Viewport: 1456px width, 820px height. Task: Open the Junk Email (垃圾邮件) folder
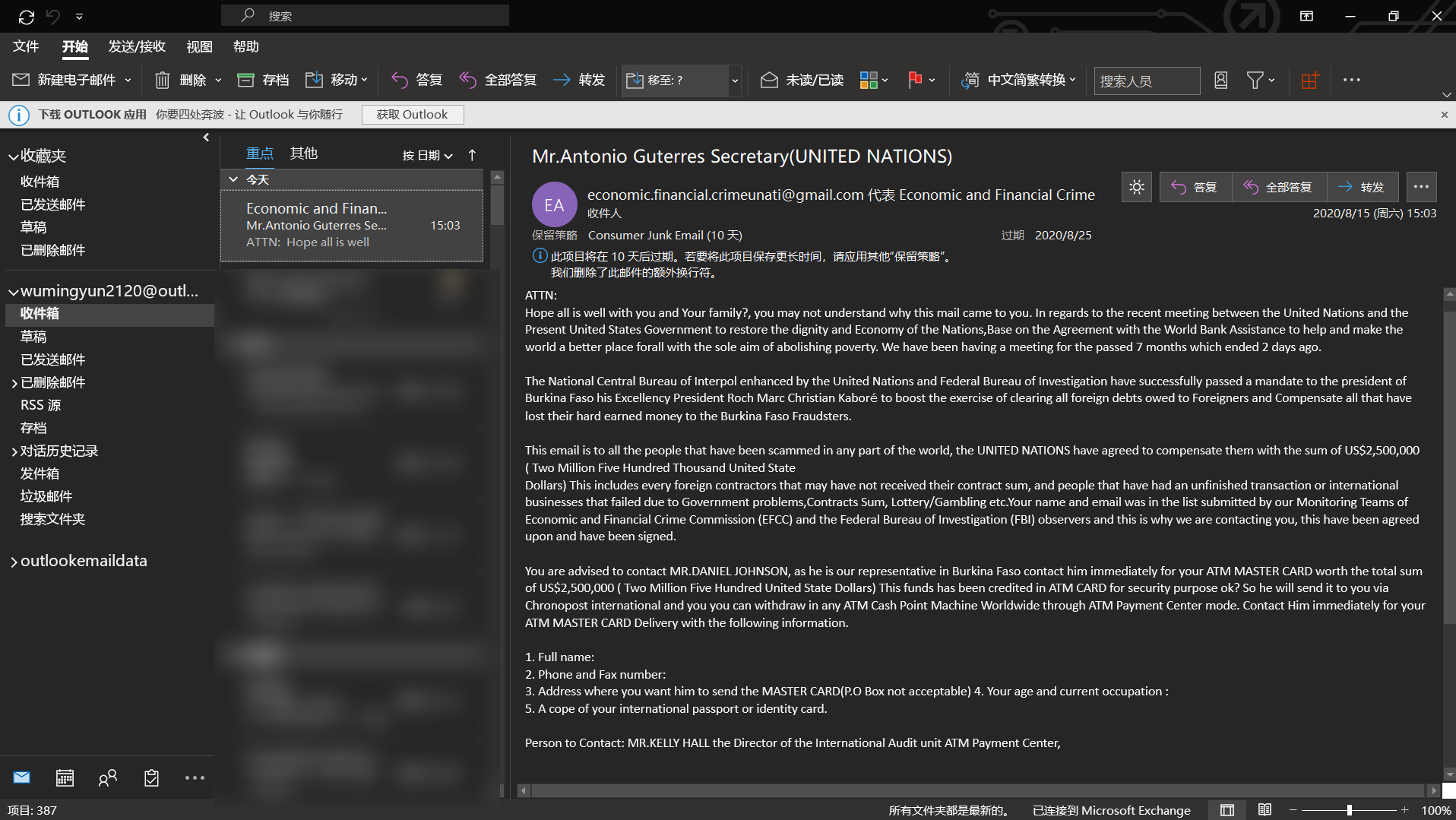coord(46,496)
